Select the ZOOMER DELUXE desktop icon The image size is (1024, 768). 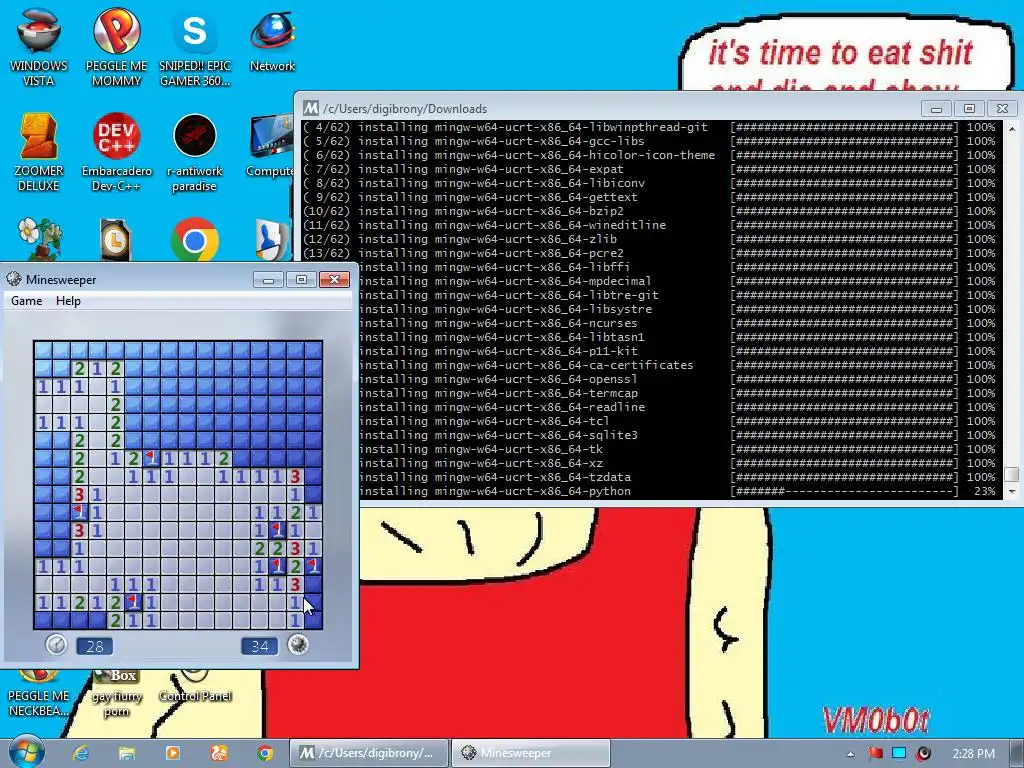(x=39, y=152)
